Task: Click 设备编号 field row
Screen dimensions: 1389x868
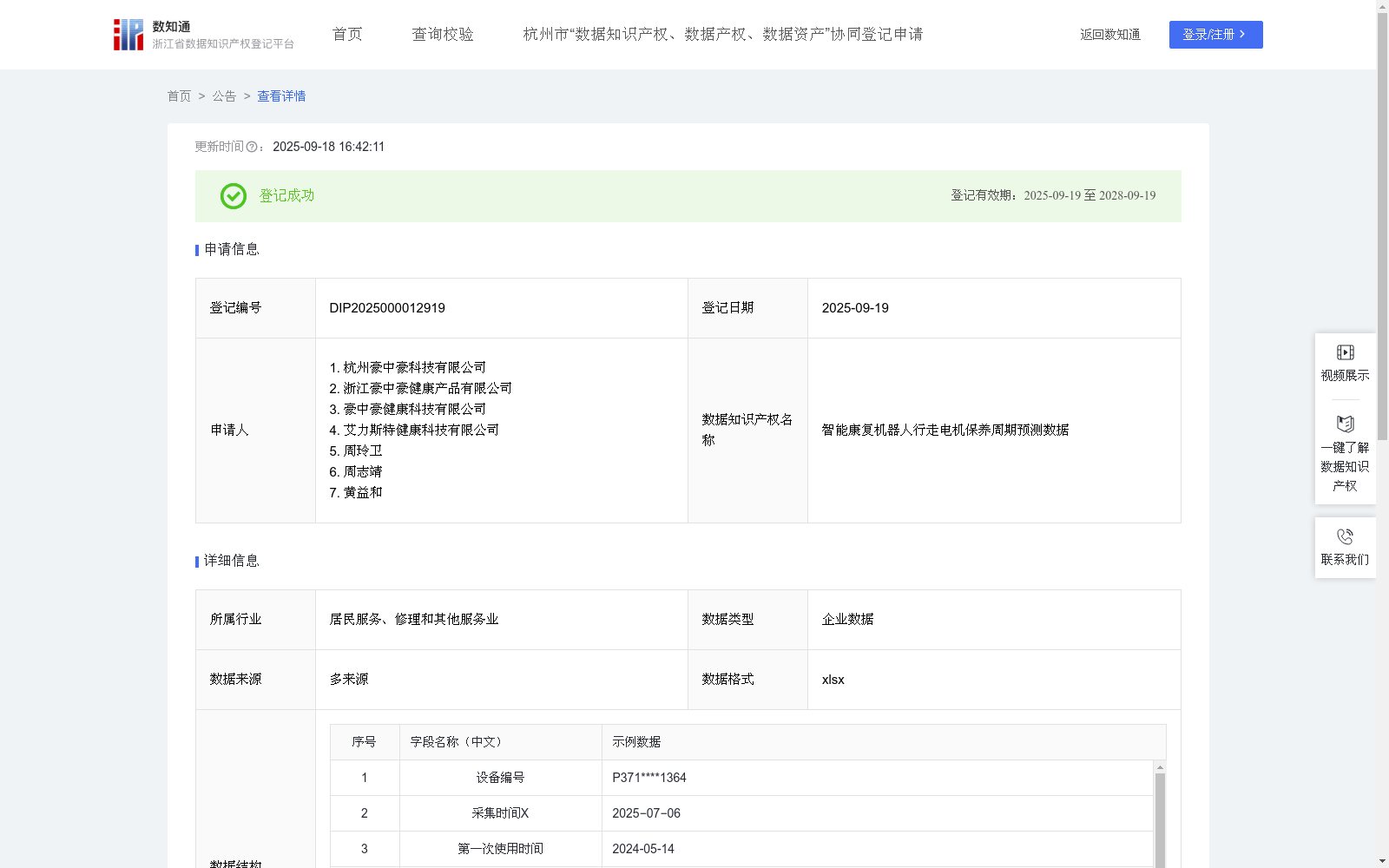Action: pos(742,778)
